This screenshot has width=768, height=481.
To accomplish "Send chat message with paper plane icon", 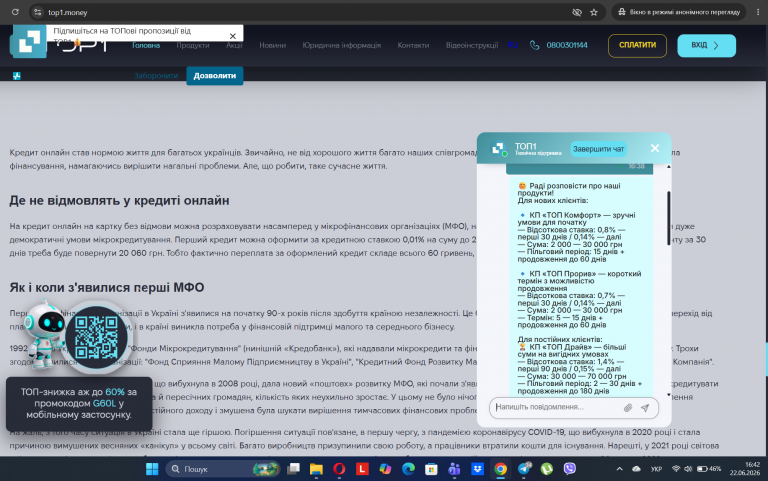I will pos(645,408).
